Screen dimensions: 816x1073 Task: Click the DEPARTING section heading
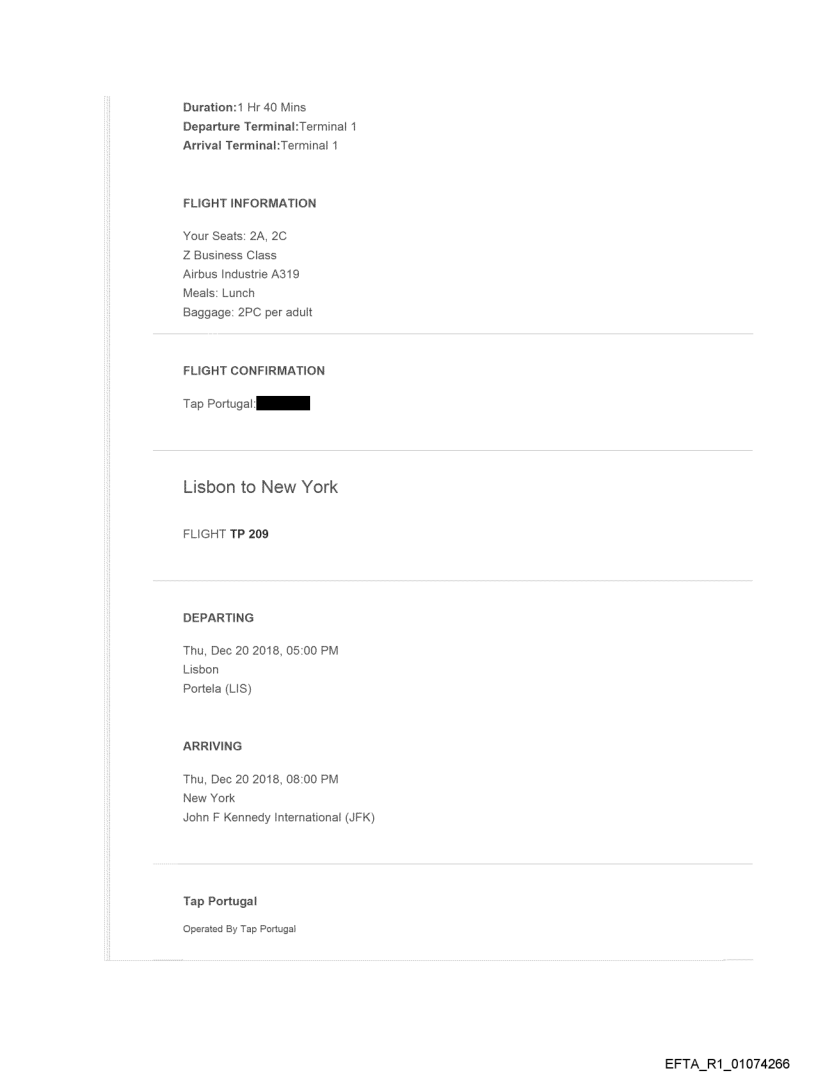pyautogui.click(x=218, y=617)
